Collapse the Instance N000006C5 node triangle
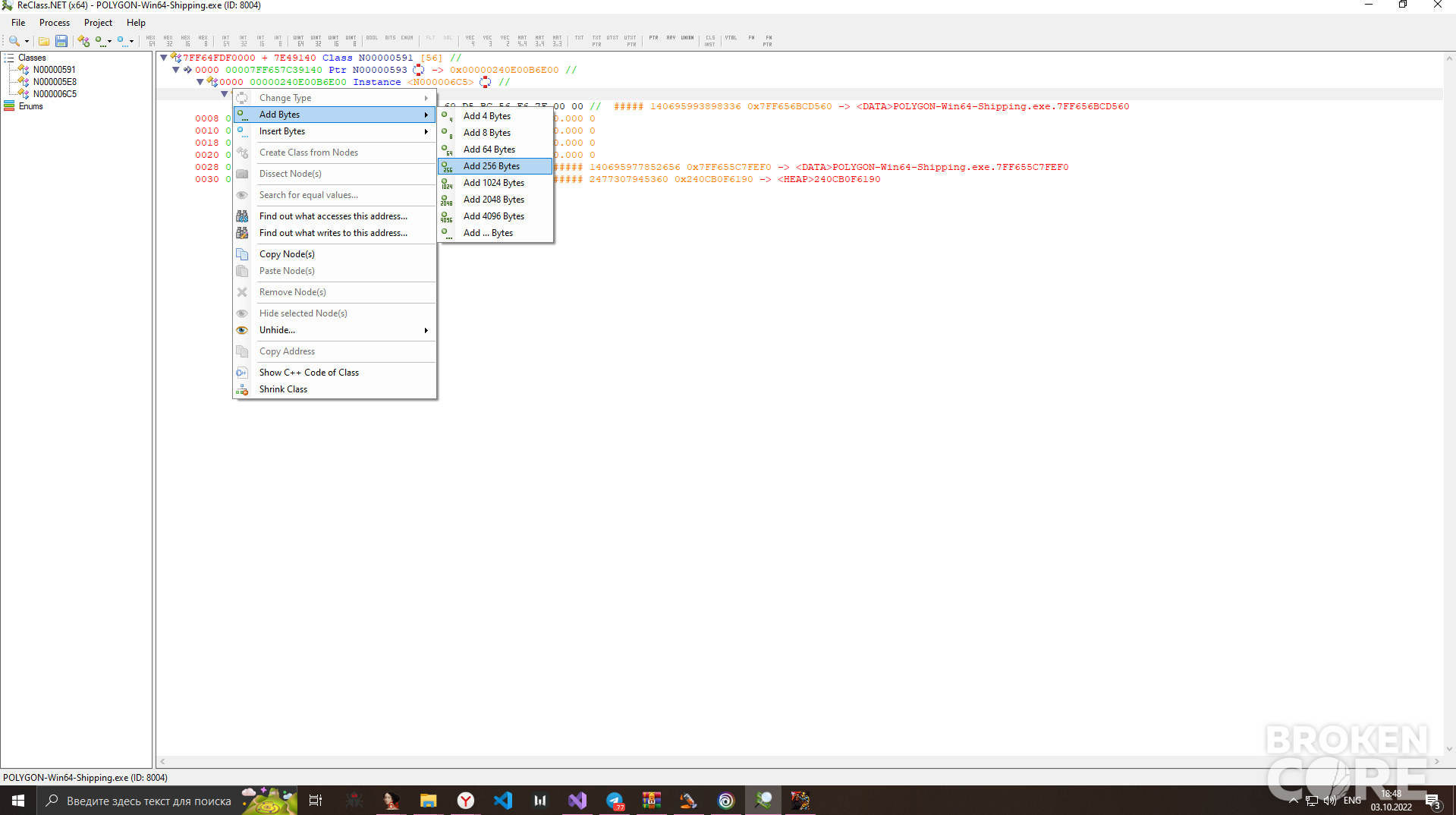This screenshot has height=815, width=1456. (200, 82)
